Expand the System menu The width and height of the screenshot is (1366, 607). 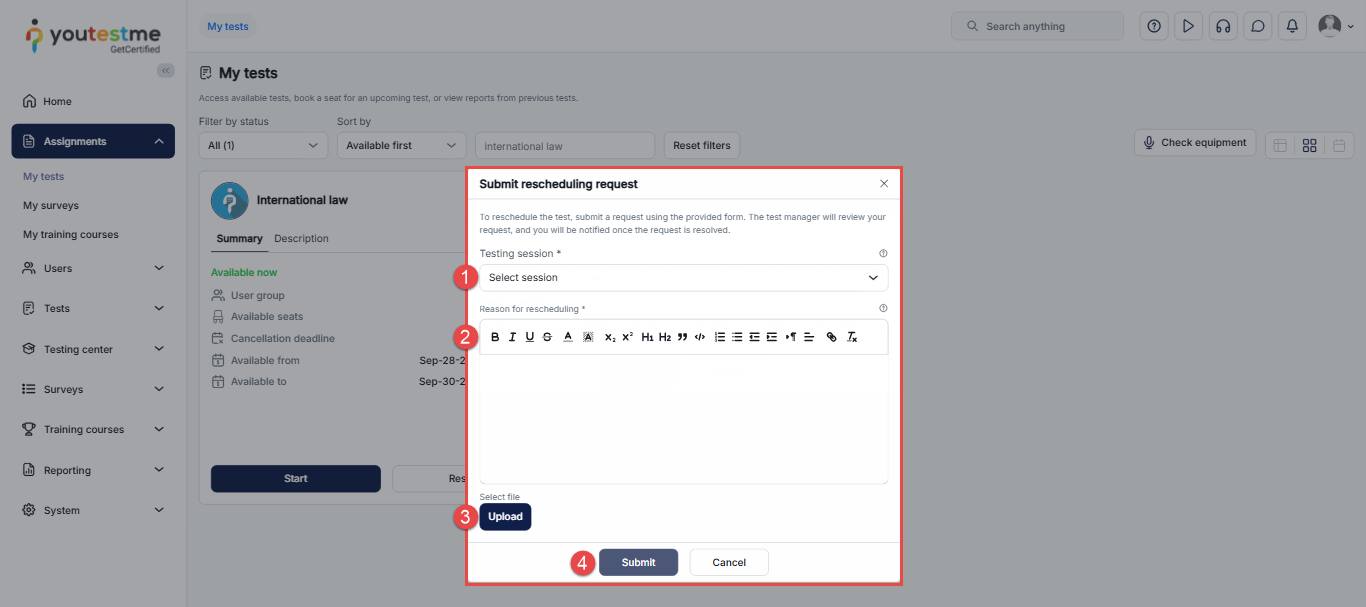pyautogui.click(x=93, y=510)
